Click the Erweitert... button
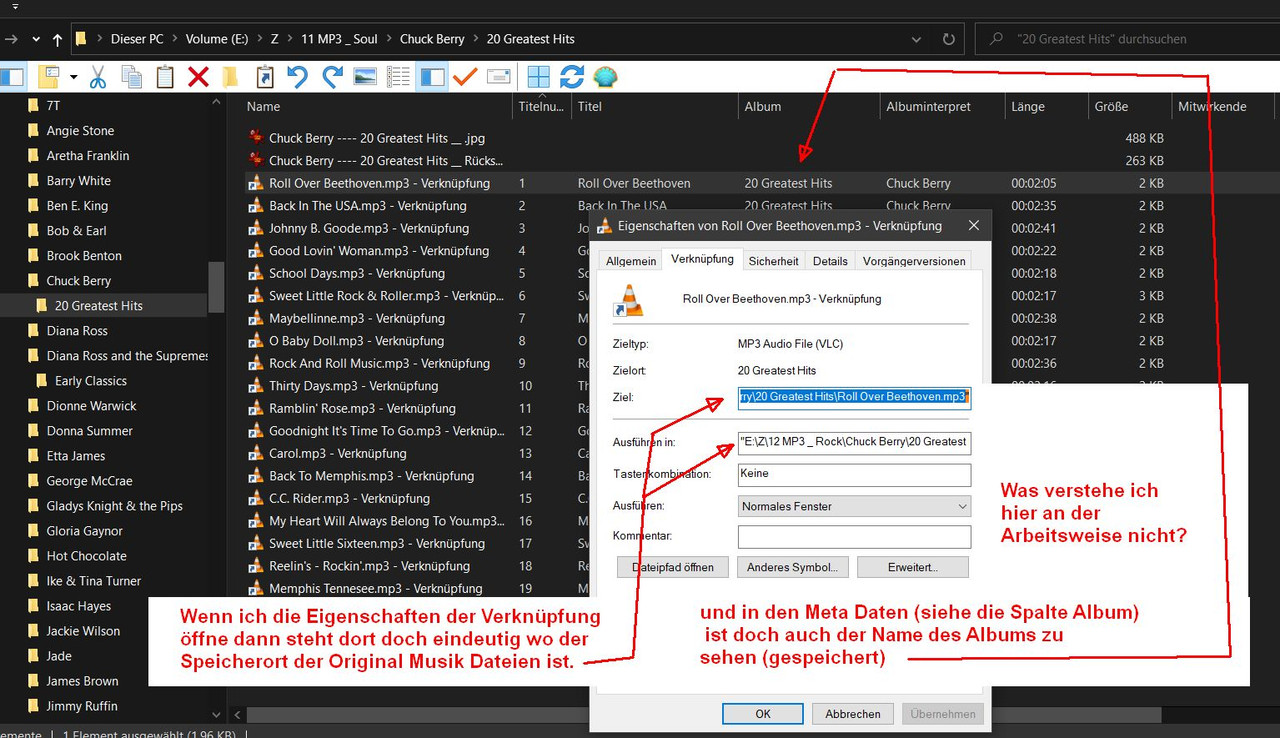This screenshot has height=738, width=1280. tap(913, 567)
